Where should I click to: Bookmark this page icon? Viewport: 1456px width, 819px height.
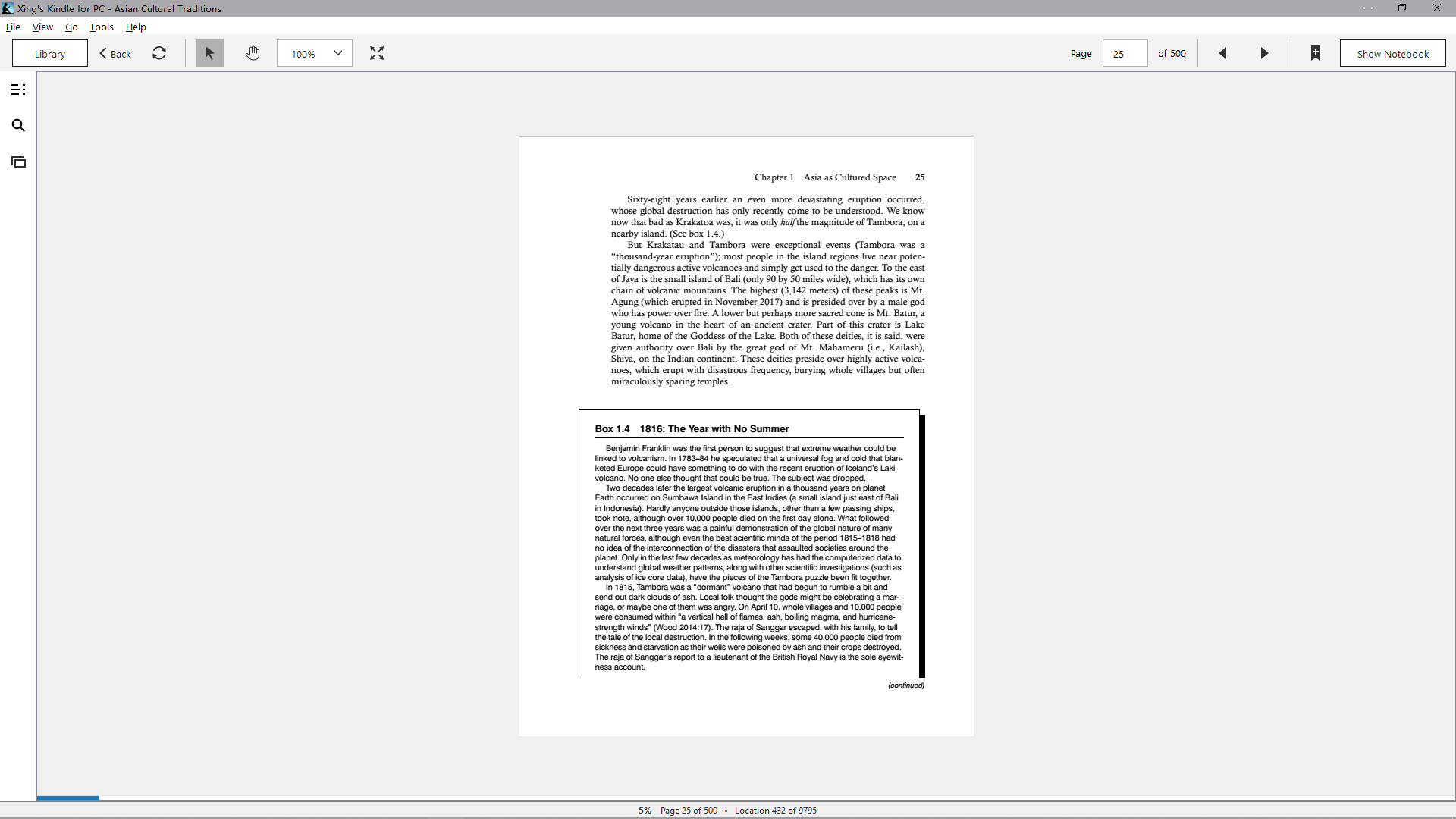pyautogui.click(x=1316, y=53)
